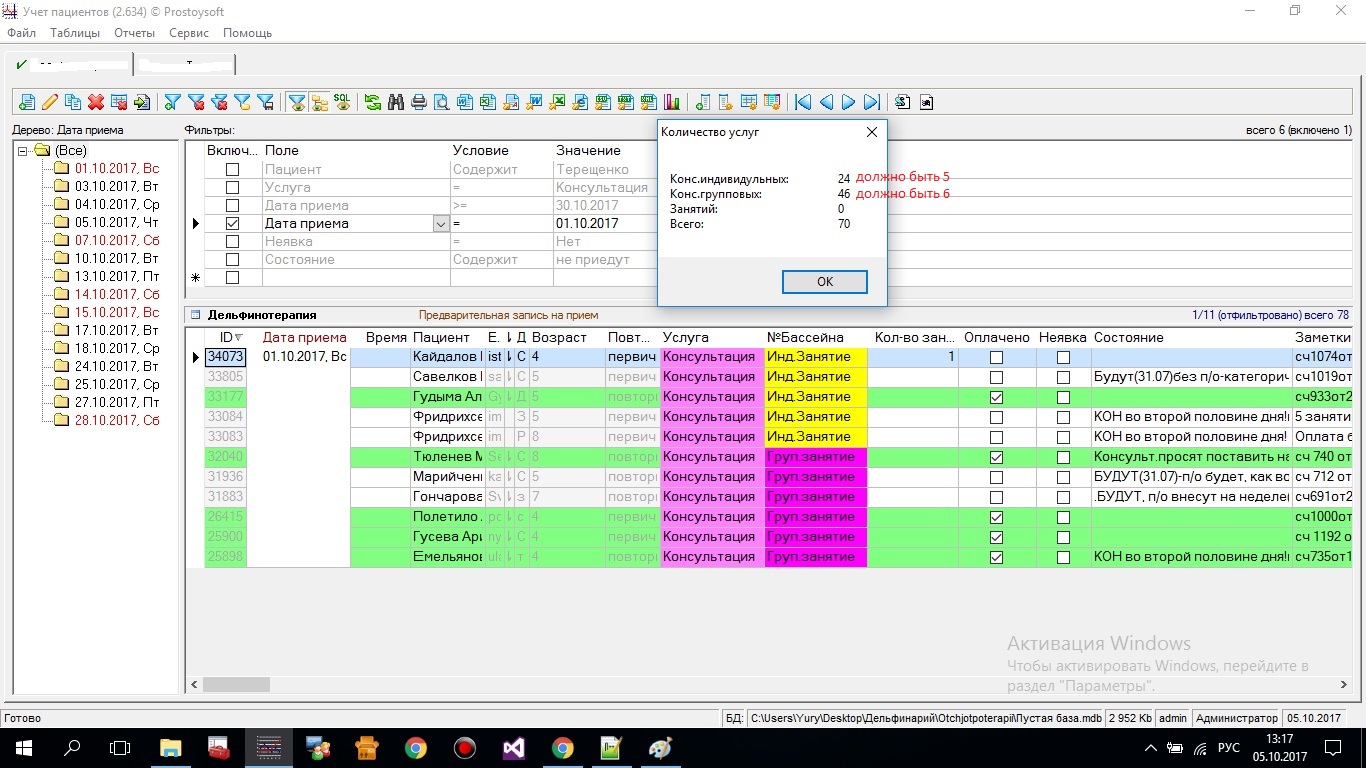Uncheck the Дата приема = 01.10.2017 filter
This screenshot has height=768, width=1366.
click(x=232, y=224)
